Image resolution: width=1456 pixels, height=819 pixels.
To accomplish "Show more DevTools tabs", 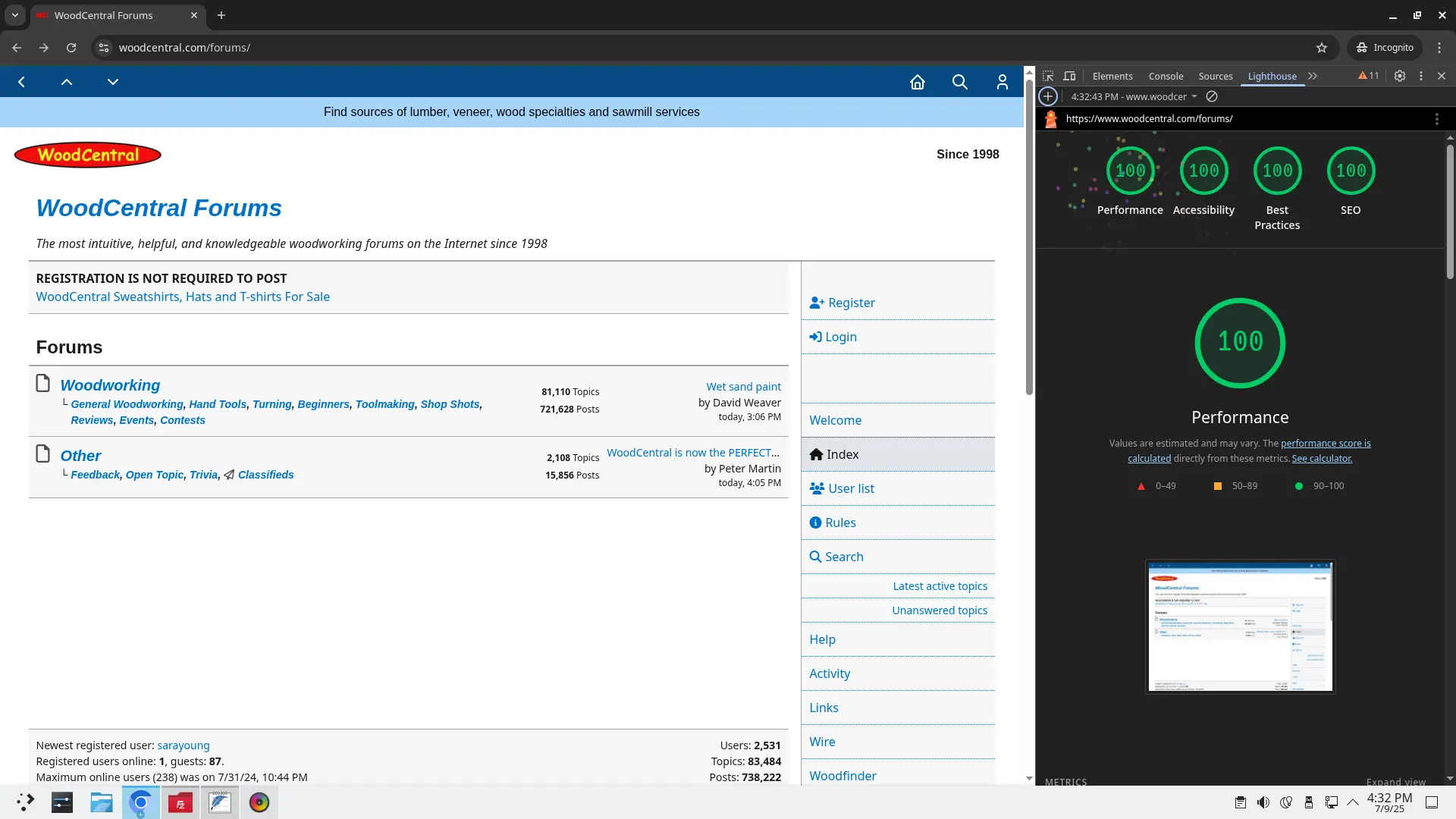I will 1313,76.
